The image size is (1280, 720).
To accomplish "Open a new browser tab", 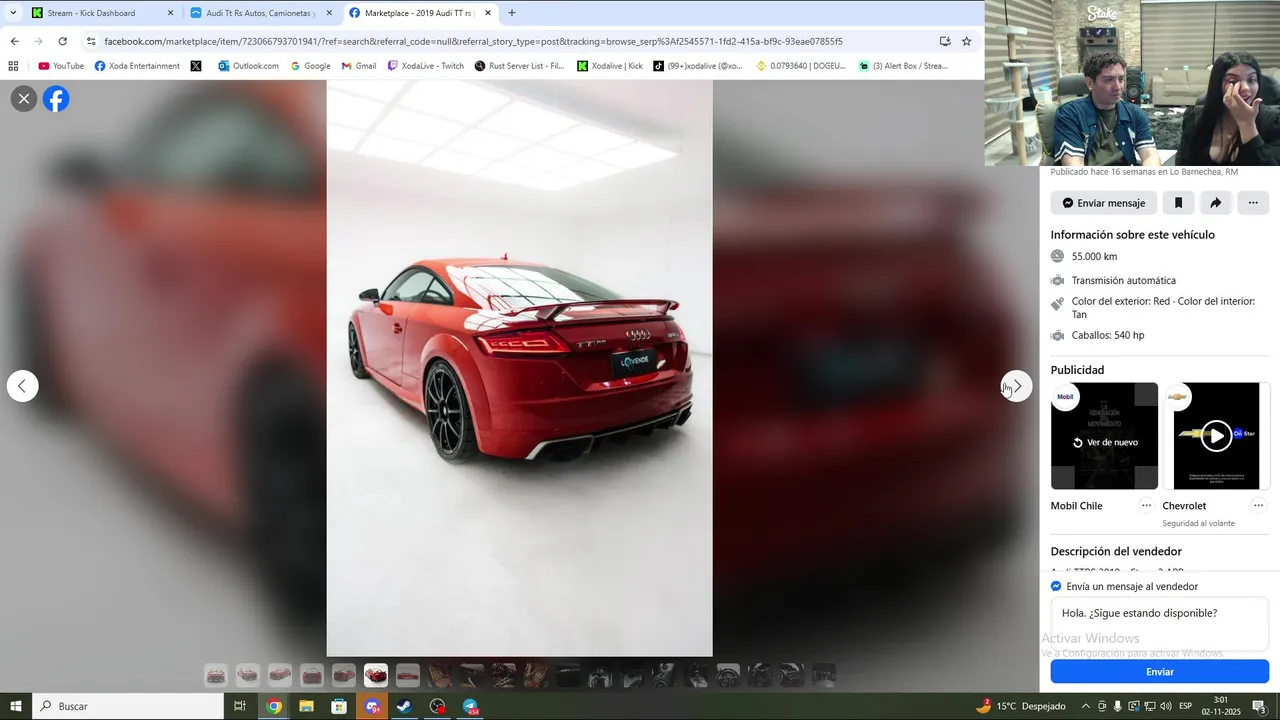I will coord(512,13).
